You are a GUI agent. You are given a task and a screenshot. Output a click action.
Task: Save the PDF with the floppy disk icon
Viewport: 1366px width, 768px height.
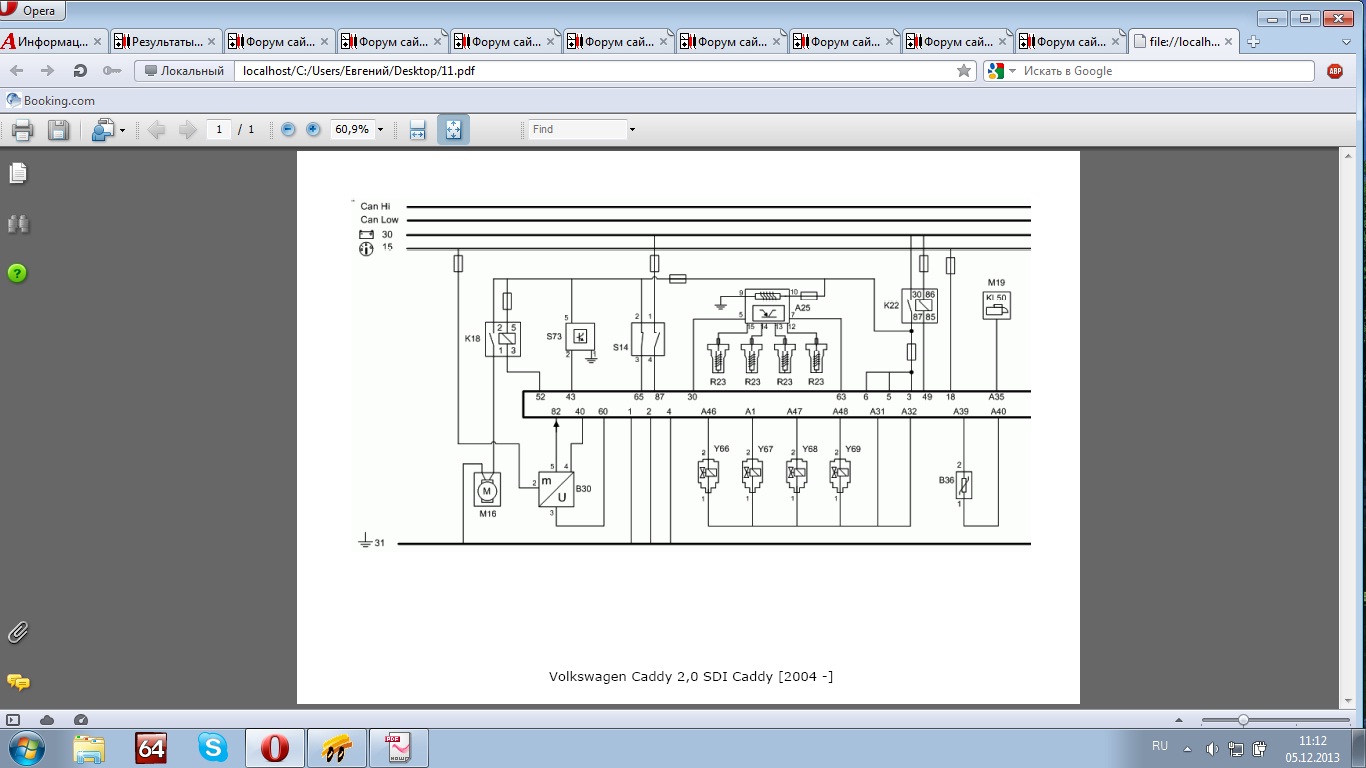pos(58,129)
